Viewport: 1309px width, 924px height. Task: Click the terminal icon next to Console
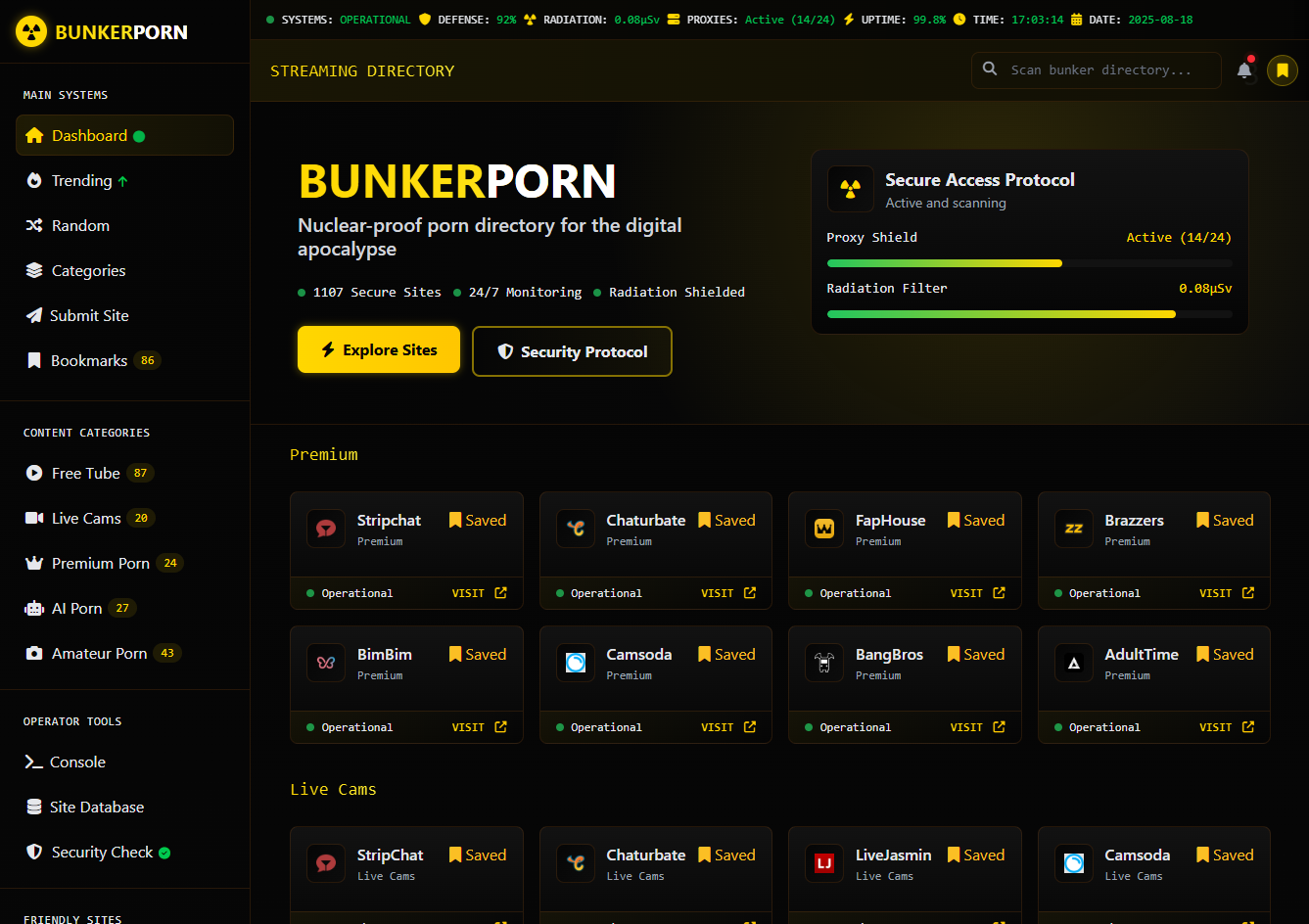point(33,762)
